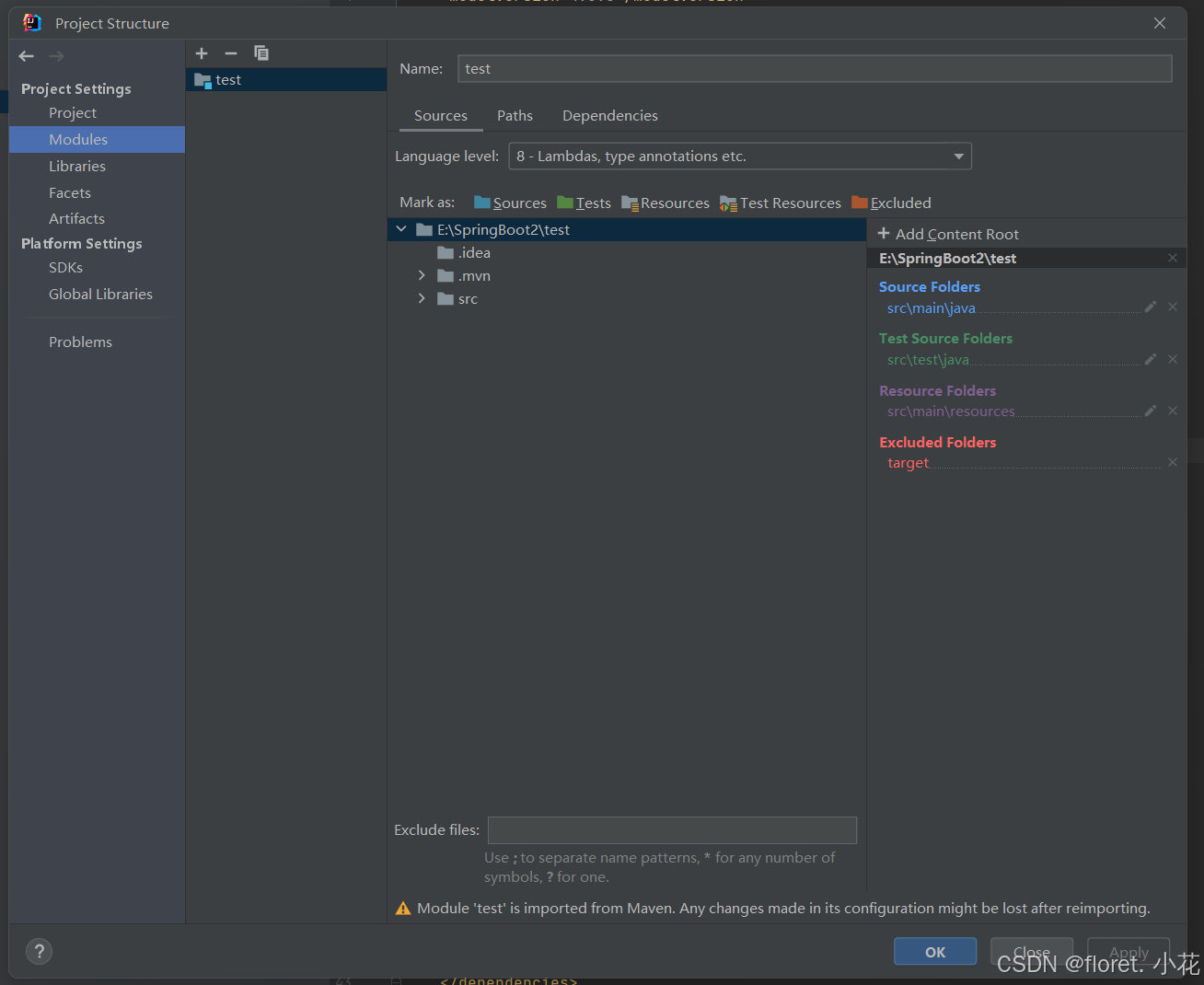
Task: Open help with question mark button
Action: click(40, 951)
